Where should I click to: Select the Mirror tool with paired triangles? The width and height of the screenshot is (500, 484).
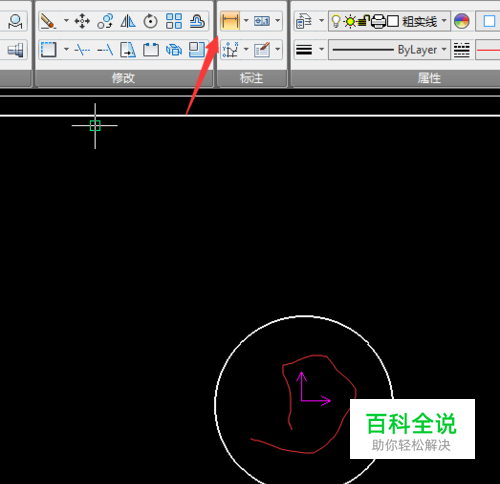coord(128,21)
